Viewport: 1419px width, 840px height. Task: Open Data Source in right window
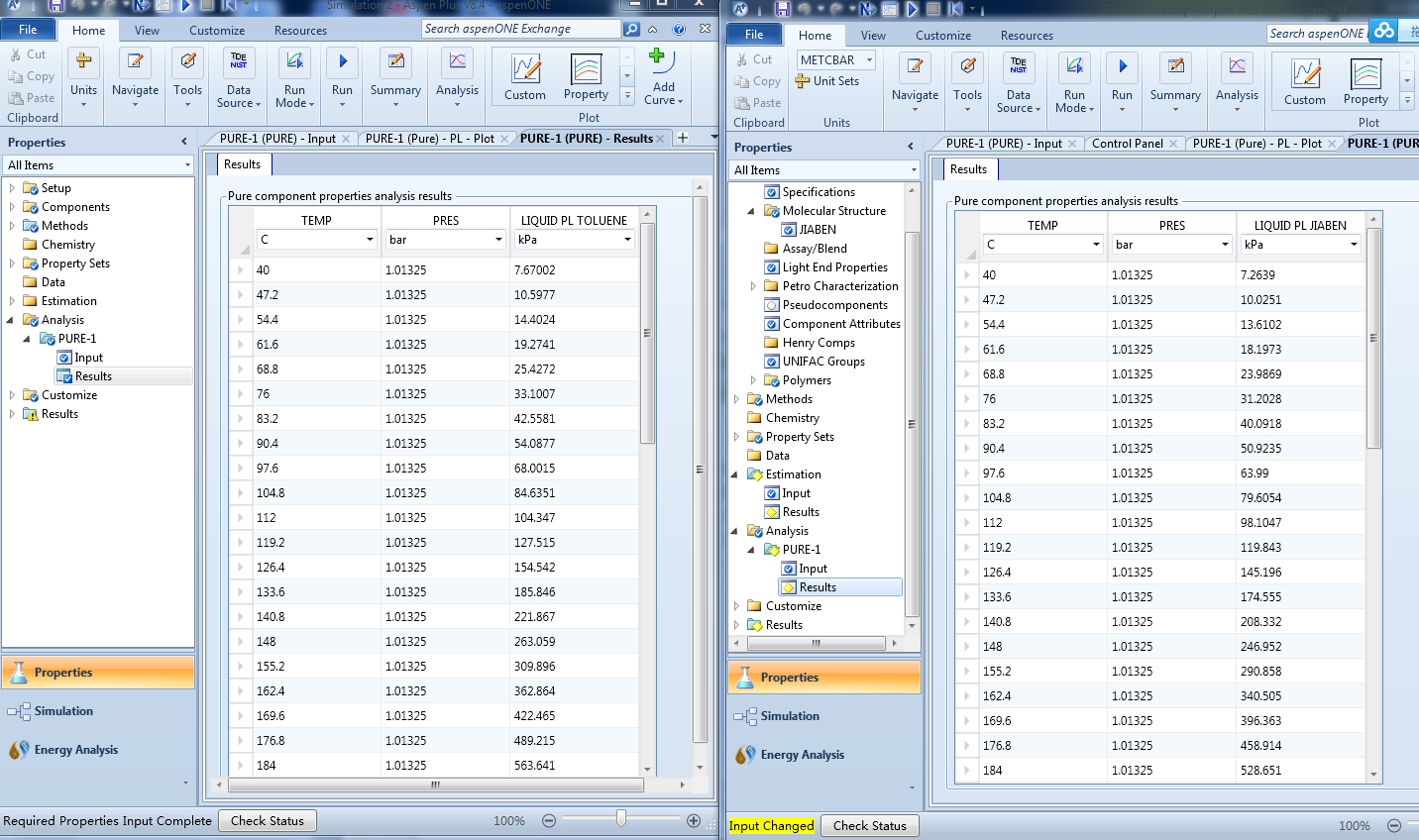(1019, 82)
